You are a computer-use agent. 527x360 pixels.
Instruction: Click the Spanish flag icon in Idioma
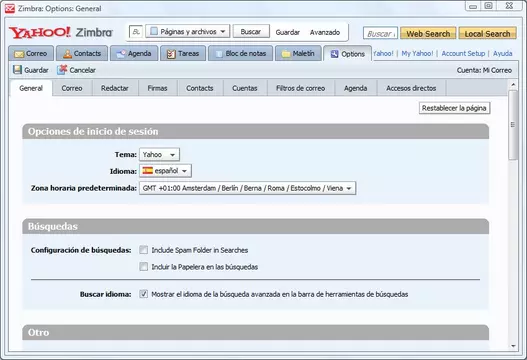148,171
